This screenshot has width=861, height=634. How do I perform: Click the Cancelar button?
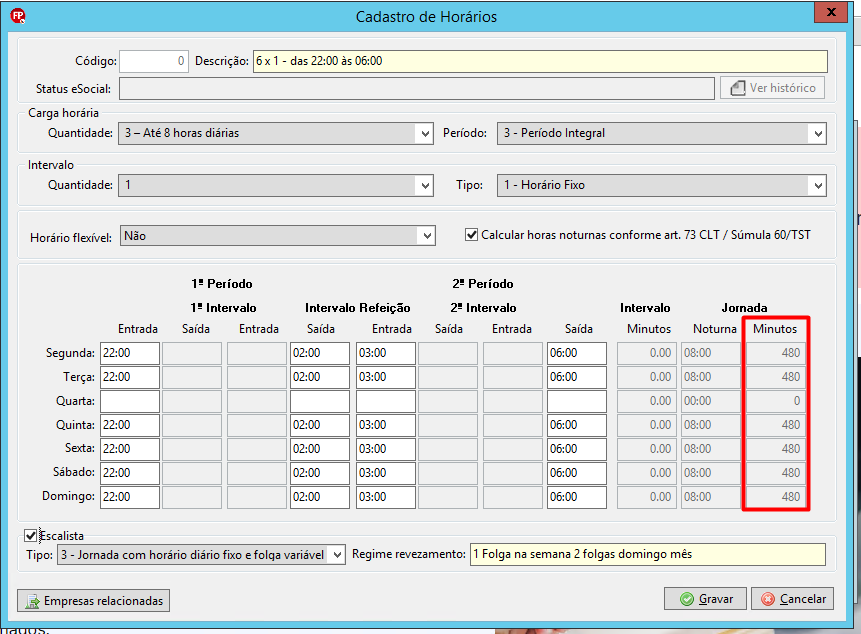[792, 599]
